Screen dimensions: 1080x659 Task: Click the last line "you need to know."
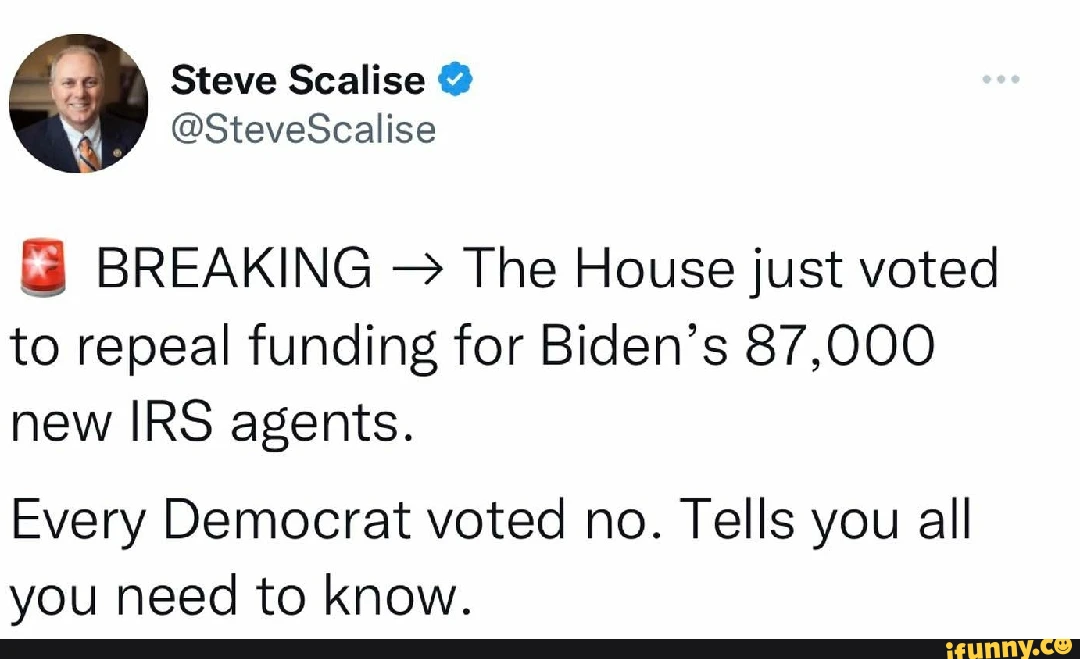point(240,597)
